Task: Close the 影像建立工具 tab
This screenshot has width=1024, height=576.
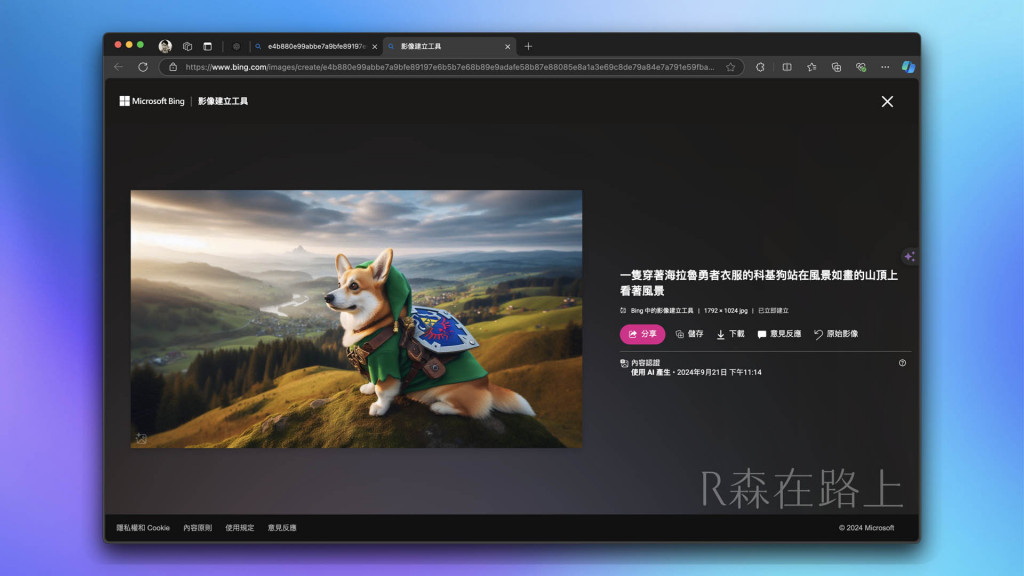Action: [507, 46]
